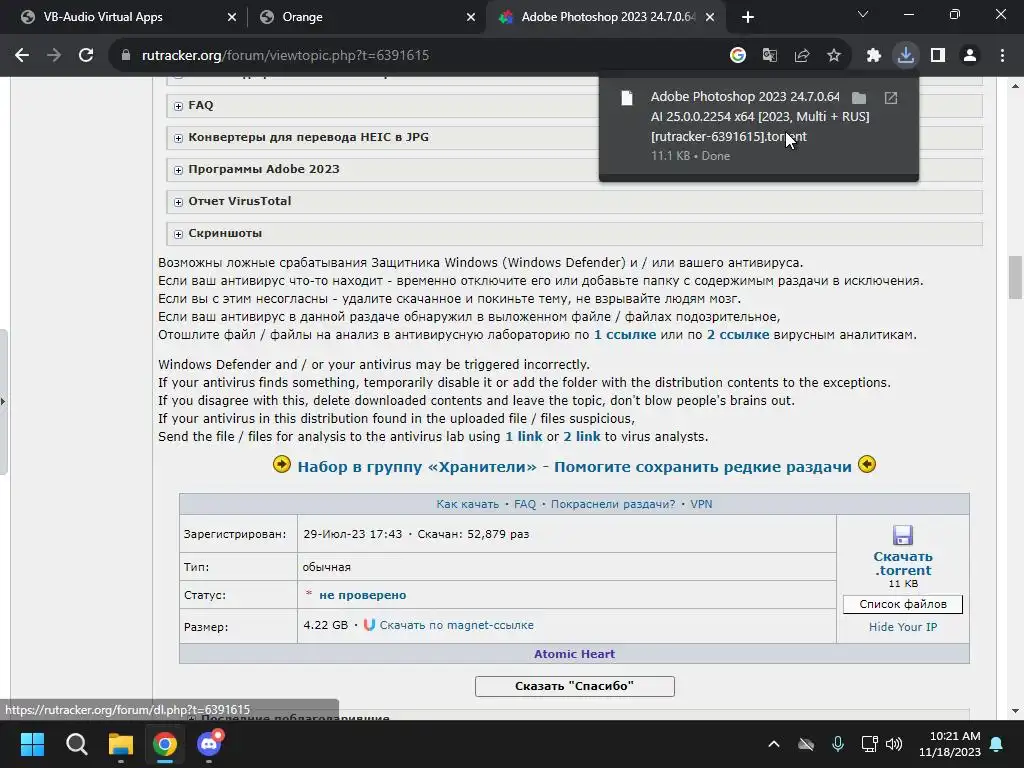
Task: Click Chrome icon in taskbar
Action: click(x=165, y=744)
